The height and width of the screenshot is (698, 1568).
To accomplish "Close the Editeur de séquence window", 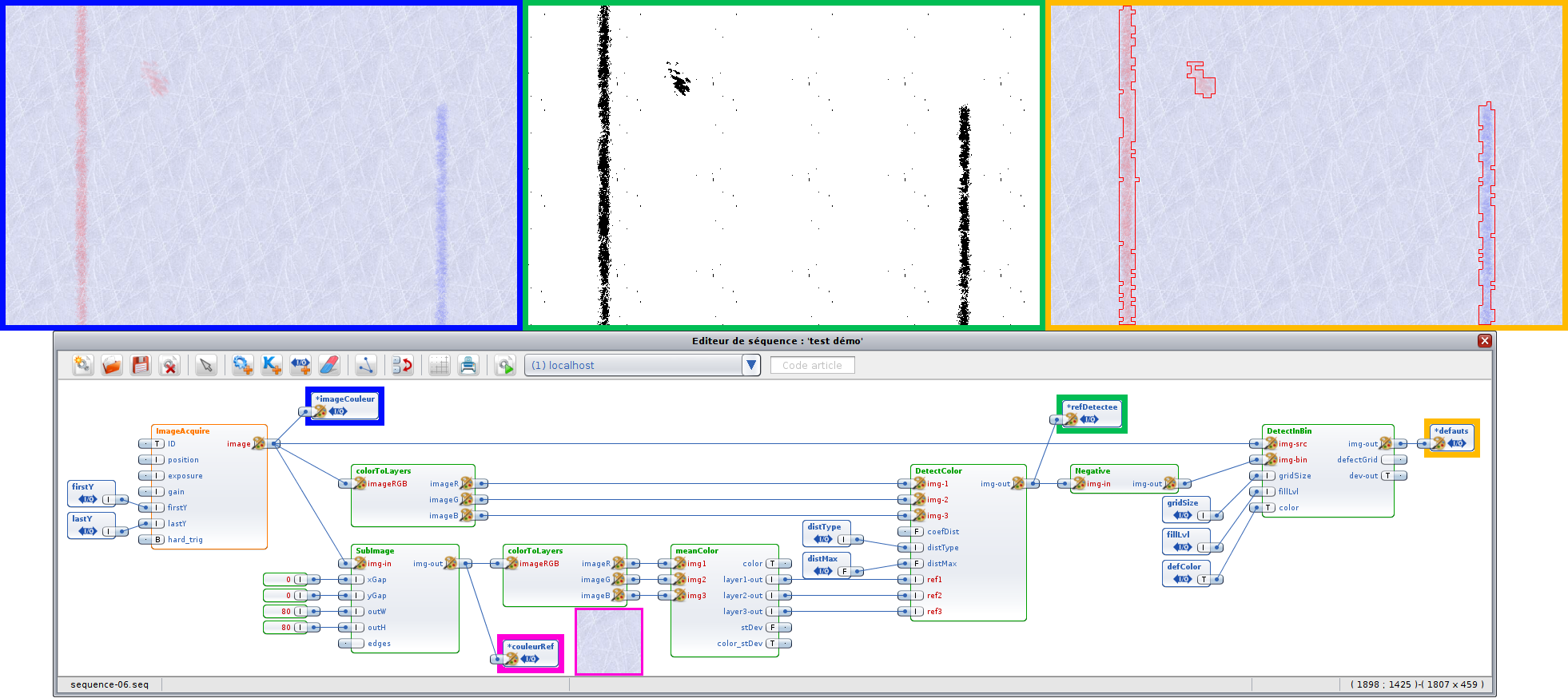I will [1484, 340].
